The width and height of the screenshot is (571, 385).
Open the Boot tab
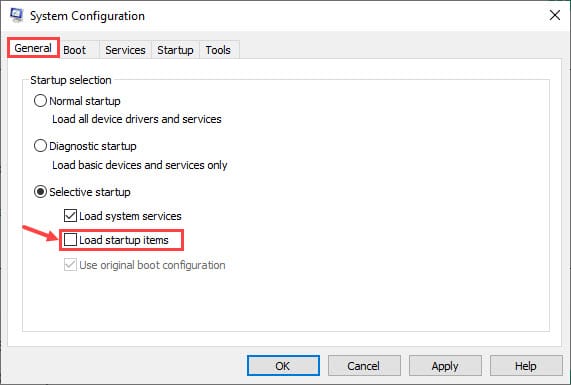(75, 50)
